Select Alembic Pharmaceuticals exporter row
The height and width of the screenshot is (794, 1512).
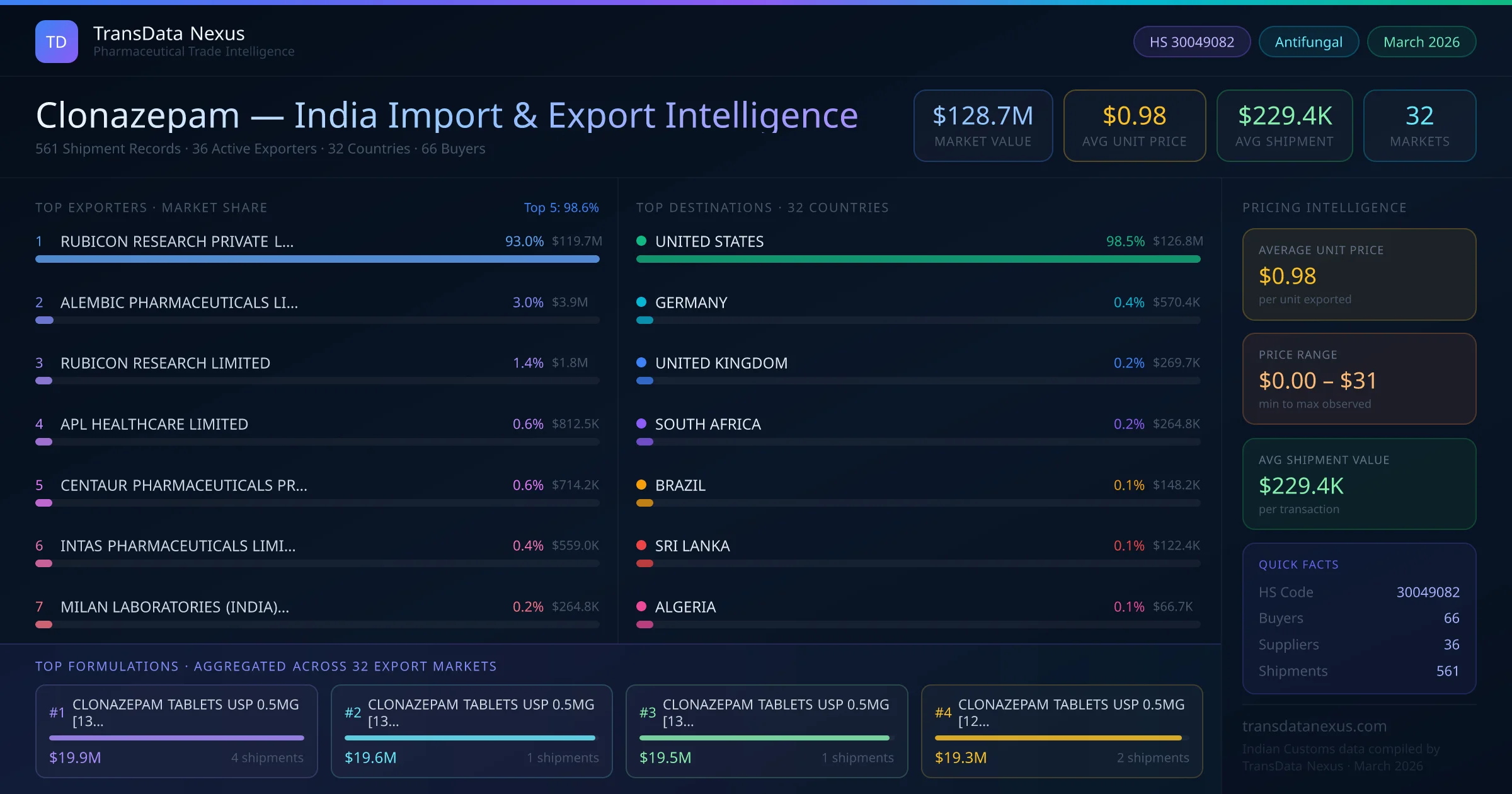(x=179, y=302)
